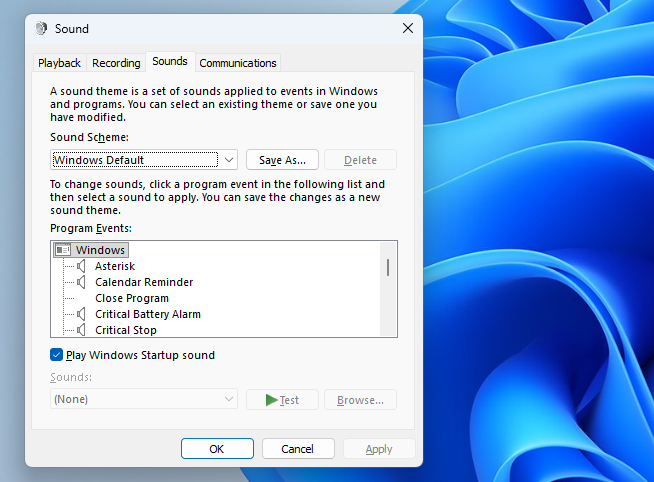Click the Windows program group icon

click(x=63, y=250)
